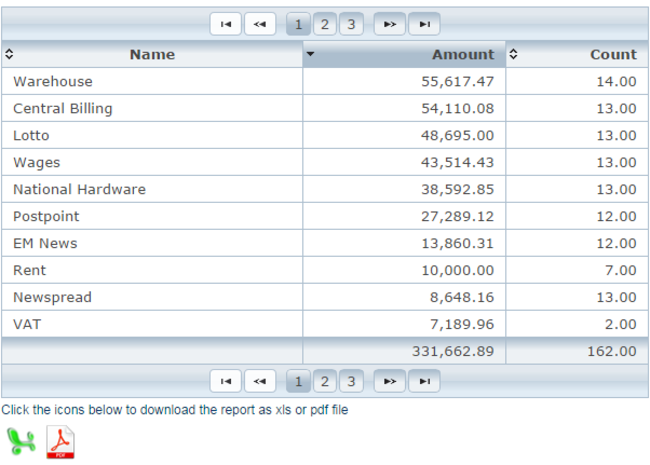
Task: Sort table by Amount column header
Action: [x=404, y=54]
